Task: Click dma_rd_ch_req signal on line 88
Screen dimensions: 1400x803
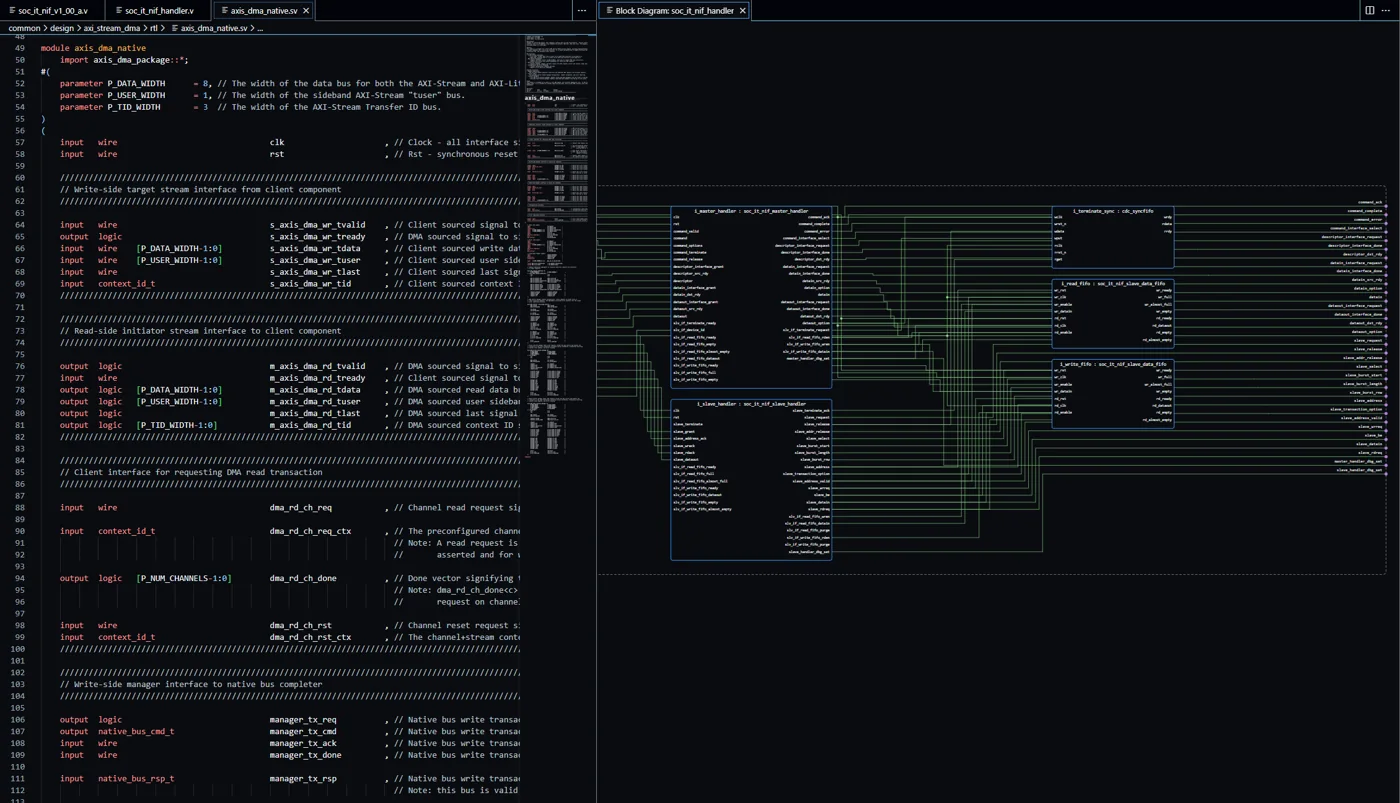Action: point(301,508)
